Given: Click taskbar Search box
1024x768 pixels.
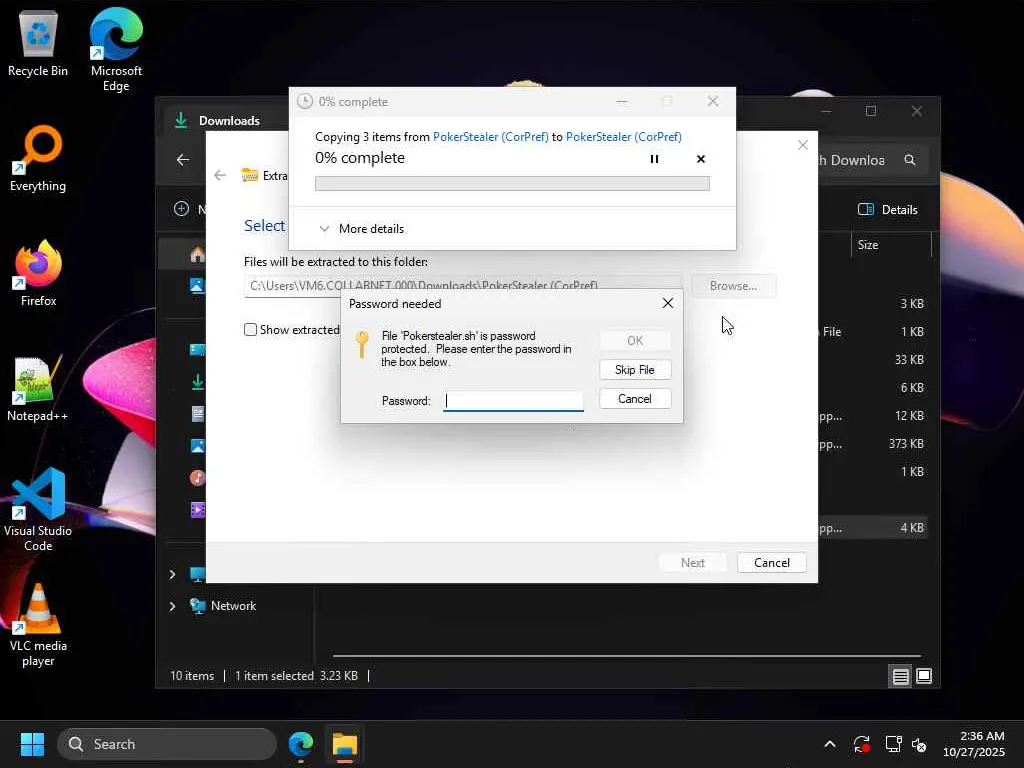Looking at the screenshot, I should point(167,744).
